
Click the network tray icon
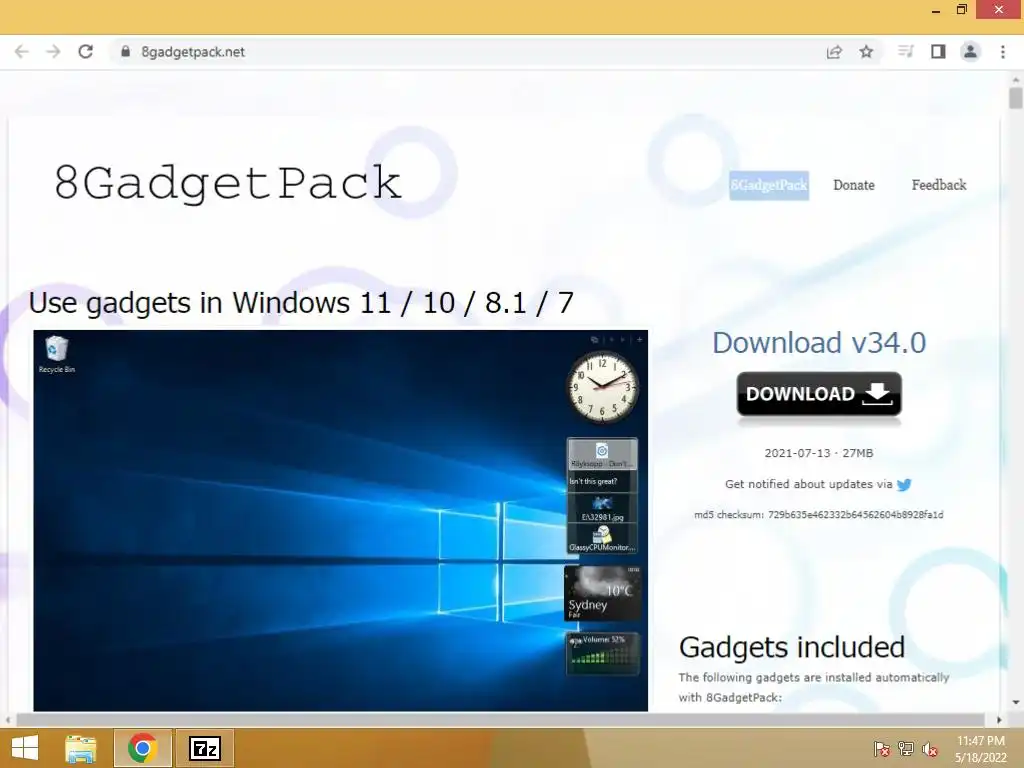[x=906, y=748]
